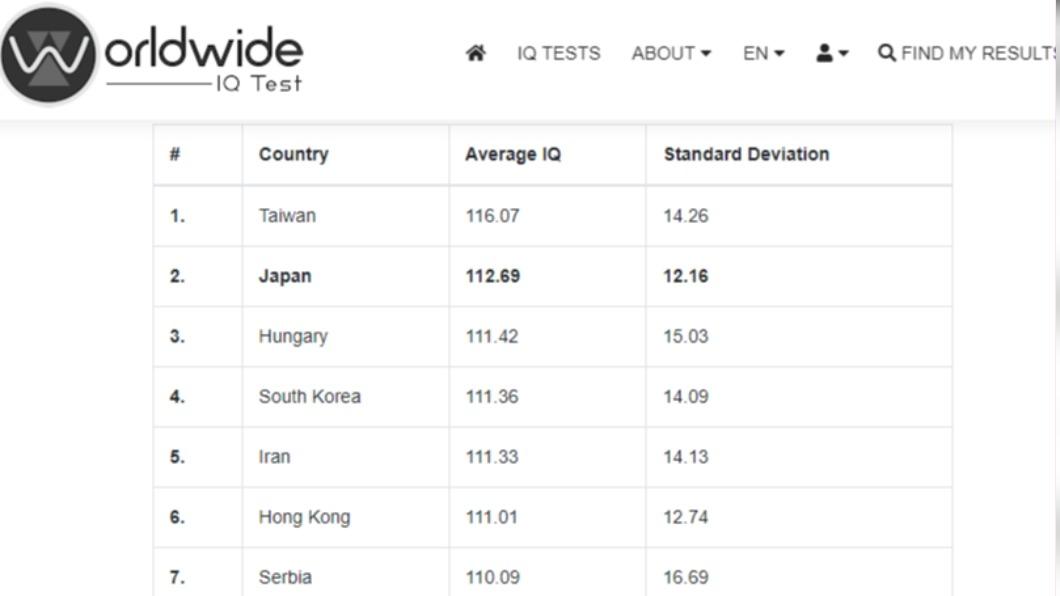Click the Average IQ column header
Screen dimensions: 1060x596
(x=513, y=154)
